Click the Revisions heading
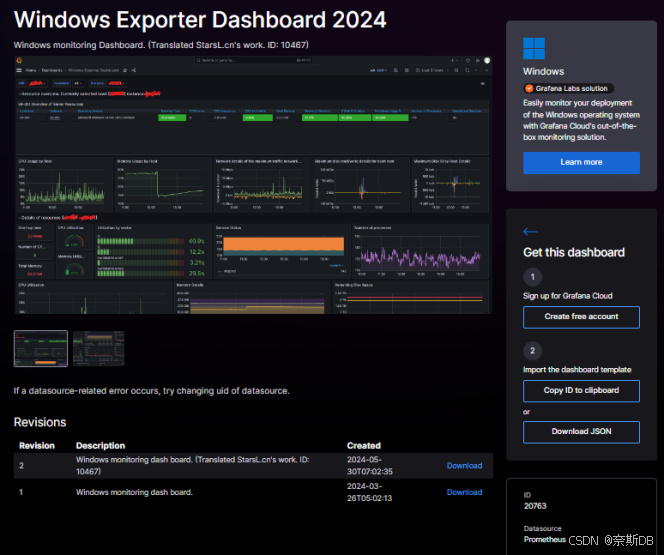Image resolution: width=664 pixels, height=555 pixels. [x=40, y=422]
